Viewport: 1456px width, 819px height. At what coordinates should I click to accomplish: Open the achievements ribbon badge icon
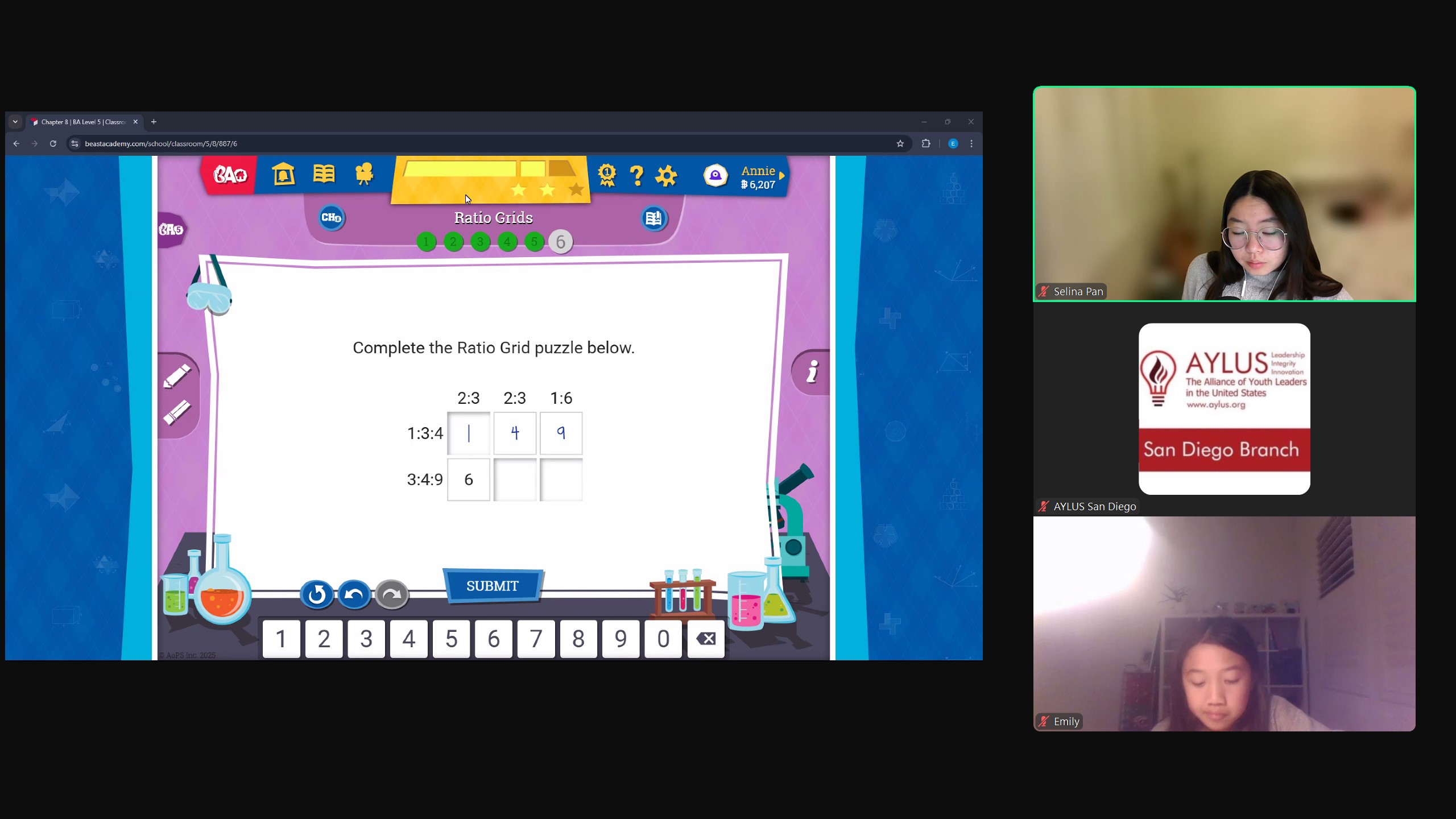tap(607, 175)
